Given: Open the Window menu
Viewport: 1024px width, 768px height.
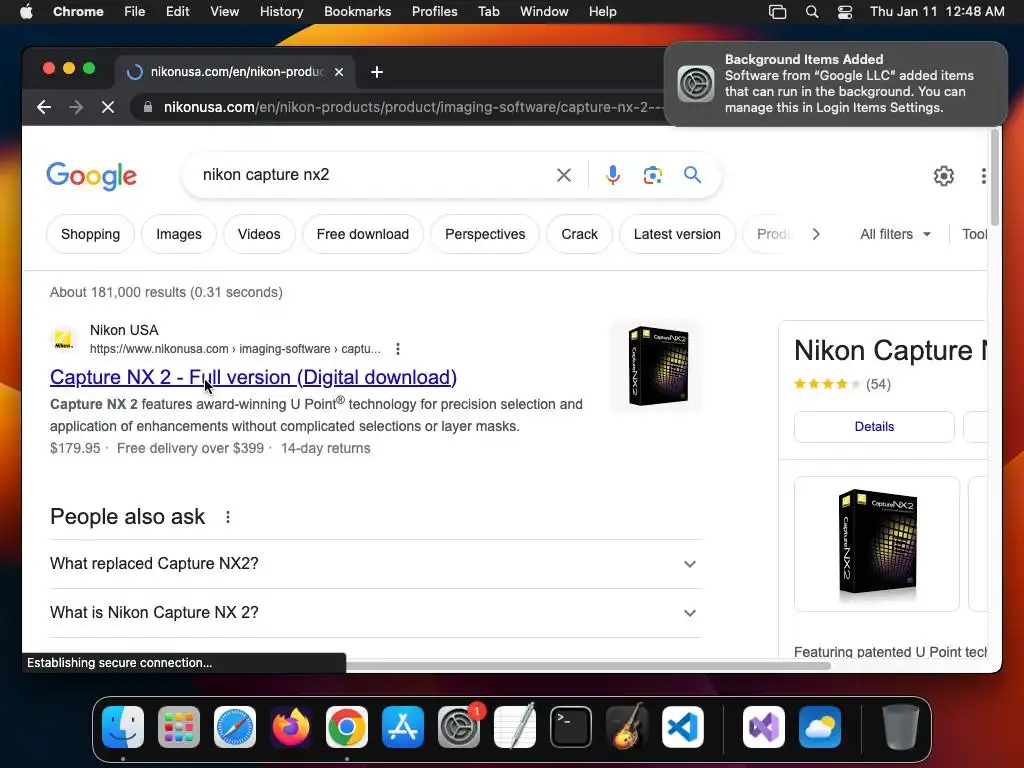Looking at the screenshot, I should click(x=544, y=12).
